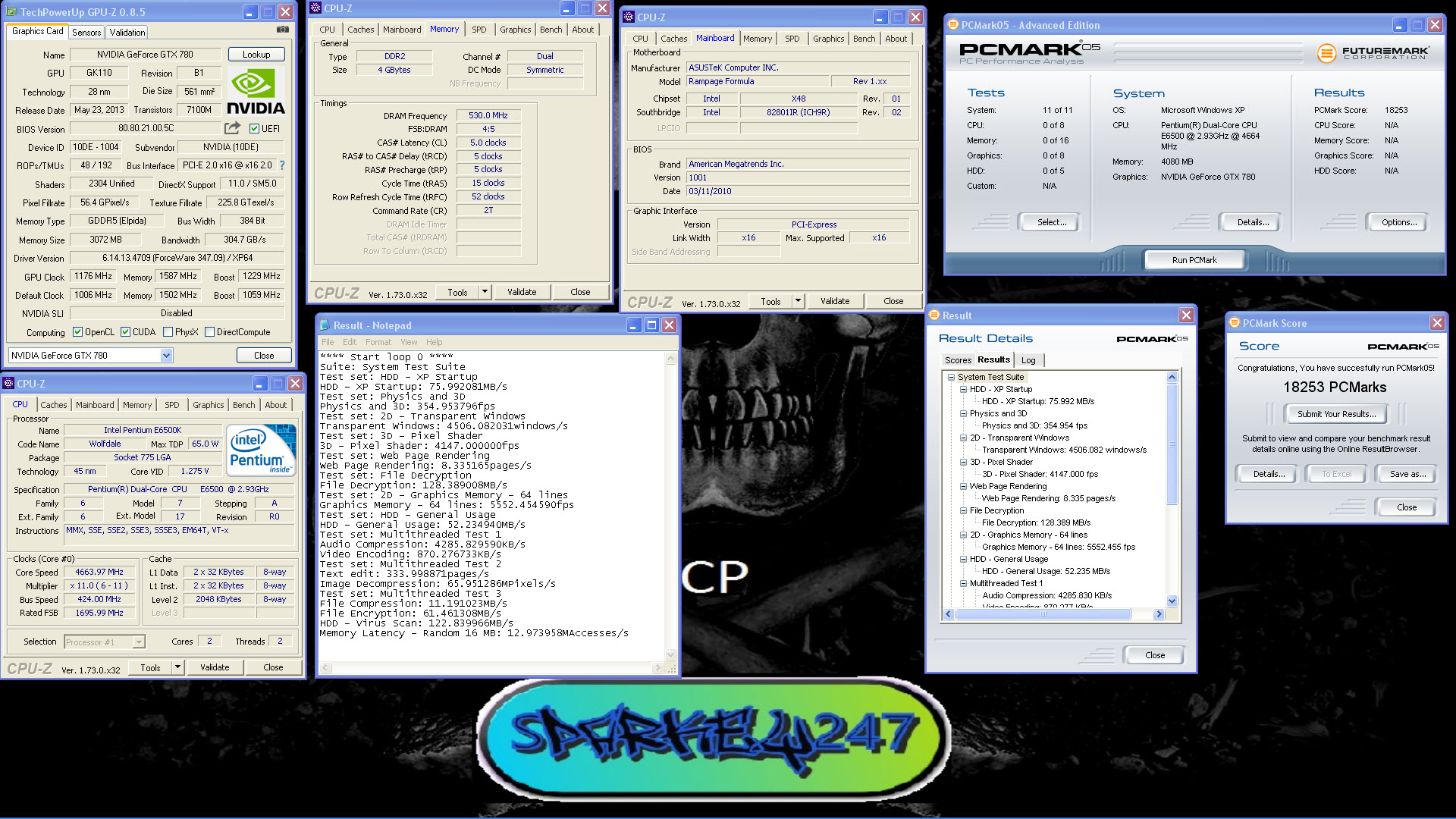This screenshot has height=819, width=1456.
Task: Open Tools dropdown arrow in CPU-Z Memory window
Action: point(485,292)
